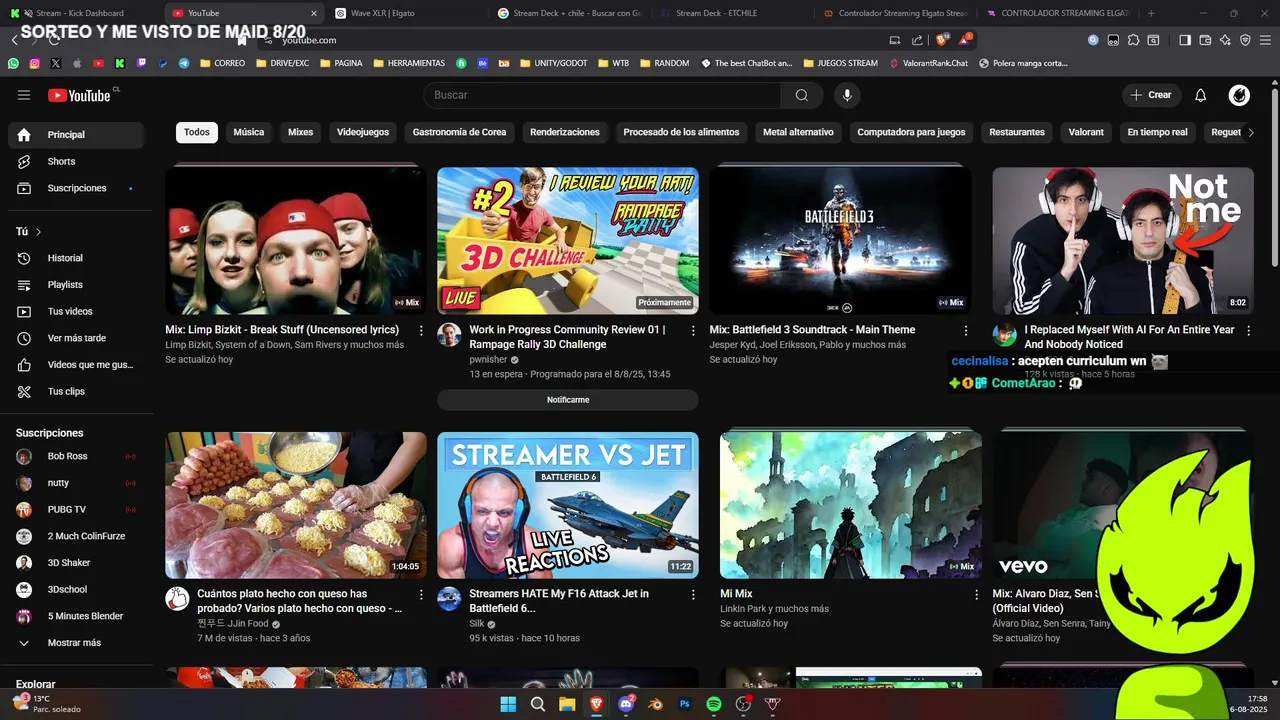Switch to Stream Kick Dashboard tab

(x=80, y=13)
